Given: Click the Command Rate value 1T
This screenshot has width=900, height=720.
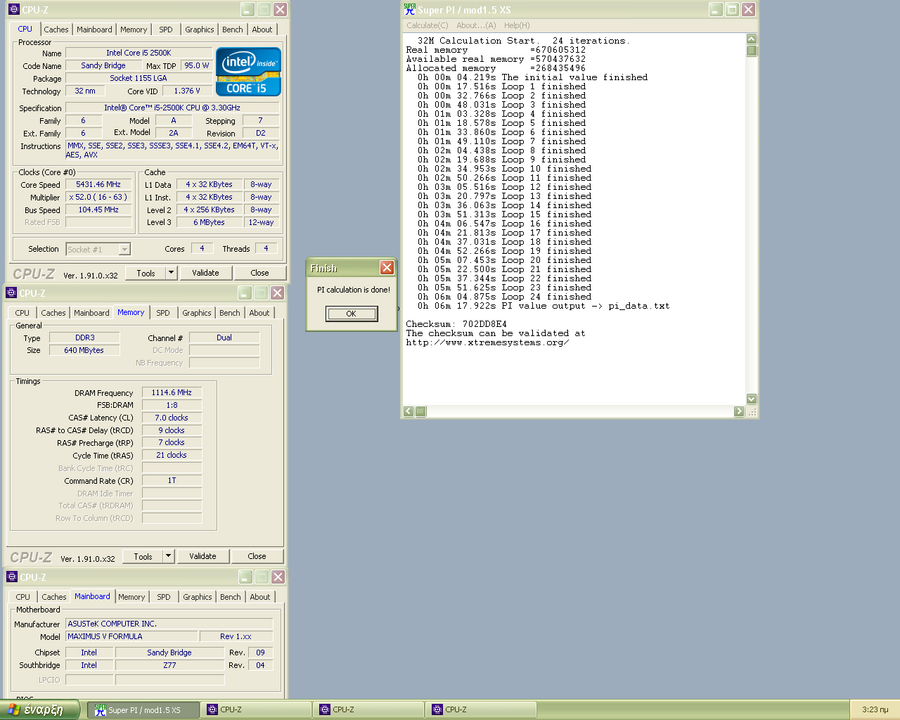Looking at the screenshot, I should pyautogui.click(x=172, y=481).
